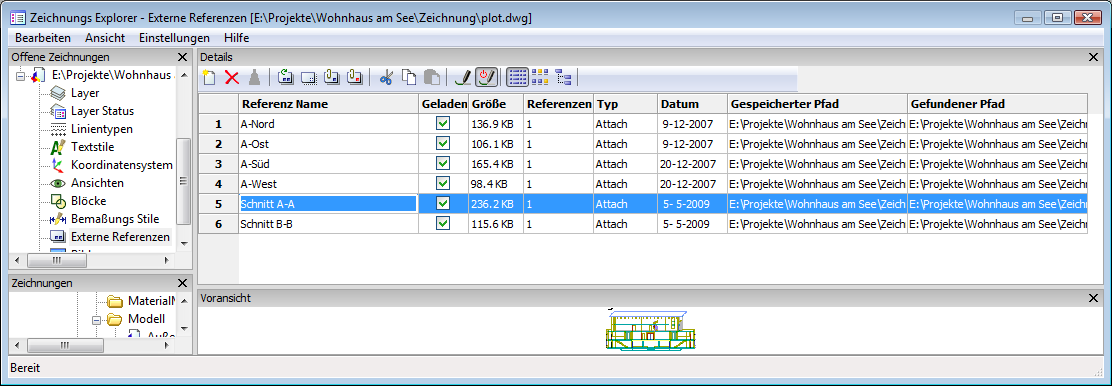Switch to the tree view mode
This screenshot has width=1112, height=386.
point(564,77)
